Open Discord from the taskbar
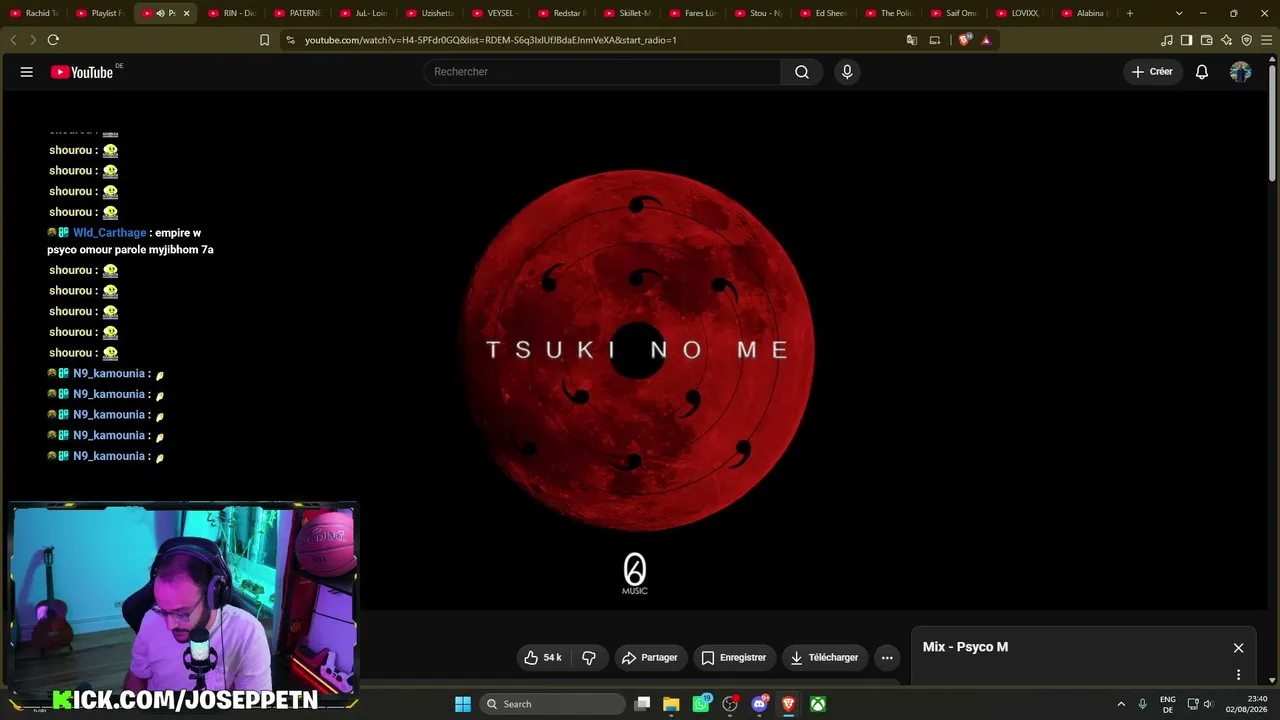 coord(759,704)
